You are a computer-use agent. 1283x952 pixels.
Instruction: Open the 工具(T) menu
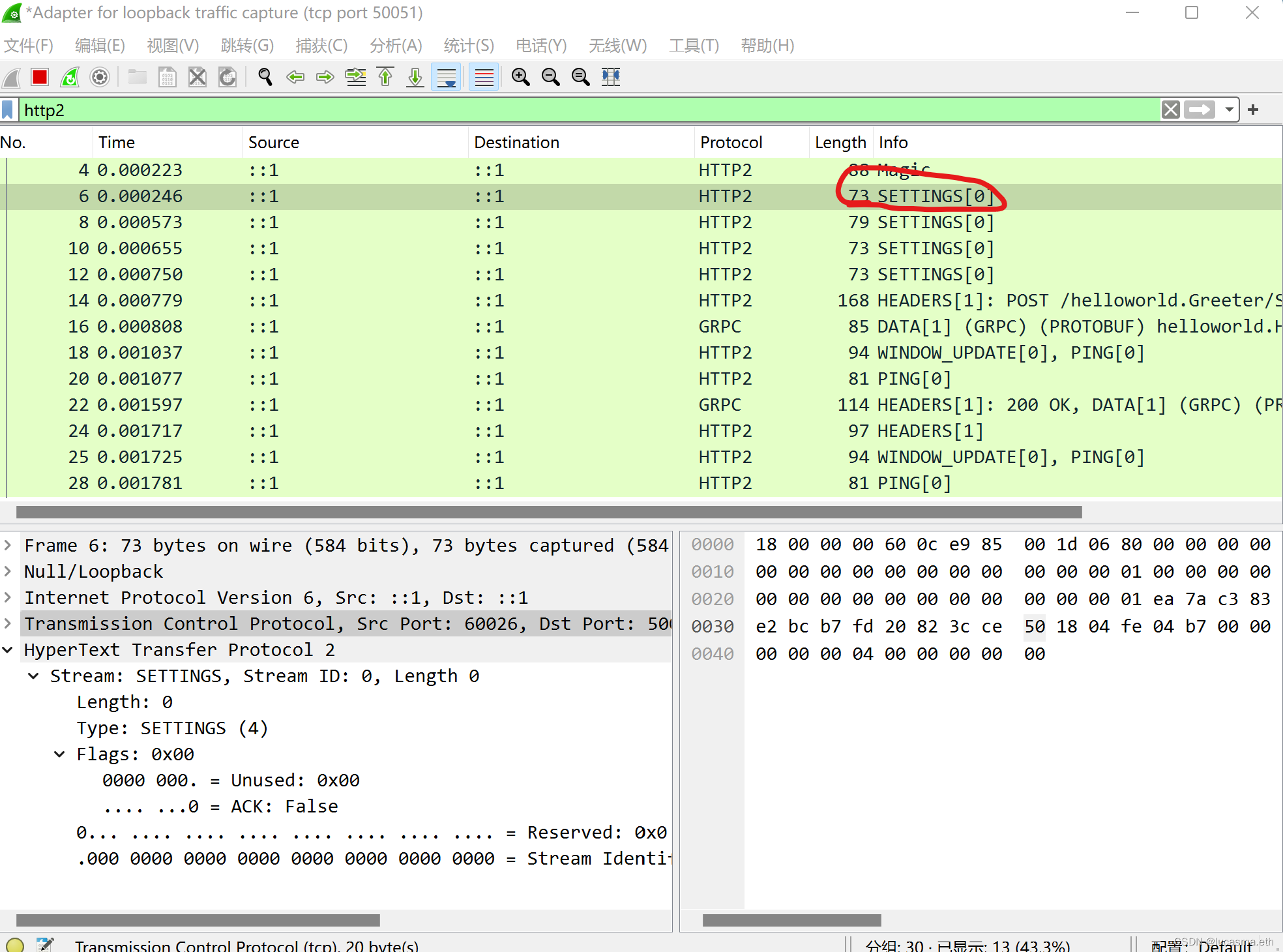[x=694, y=46]
